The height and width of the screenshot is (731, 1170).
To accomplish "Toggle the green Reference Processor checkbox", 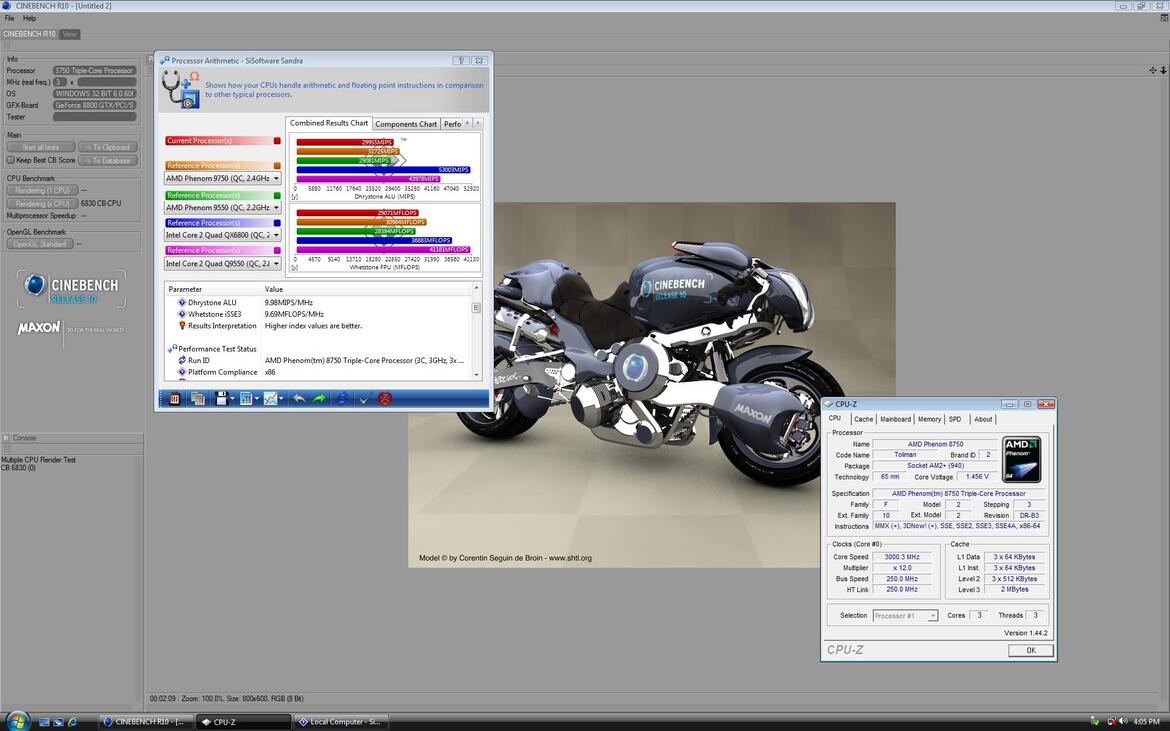I will (x=277, y=195).
